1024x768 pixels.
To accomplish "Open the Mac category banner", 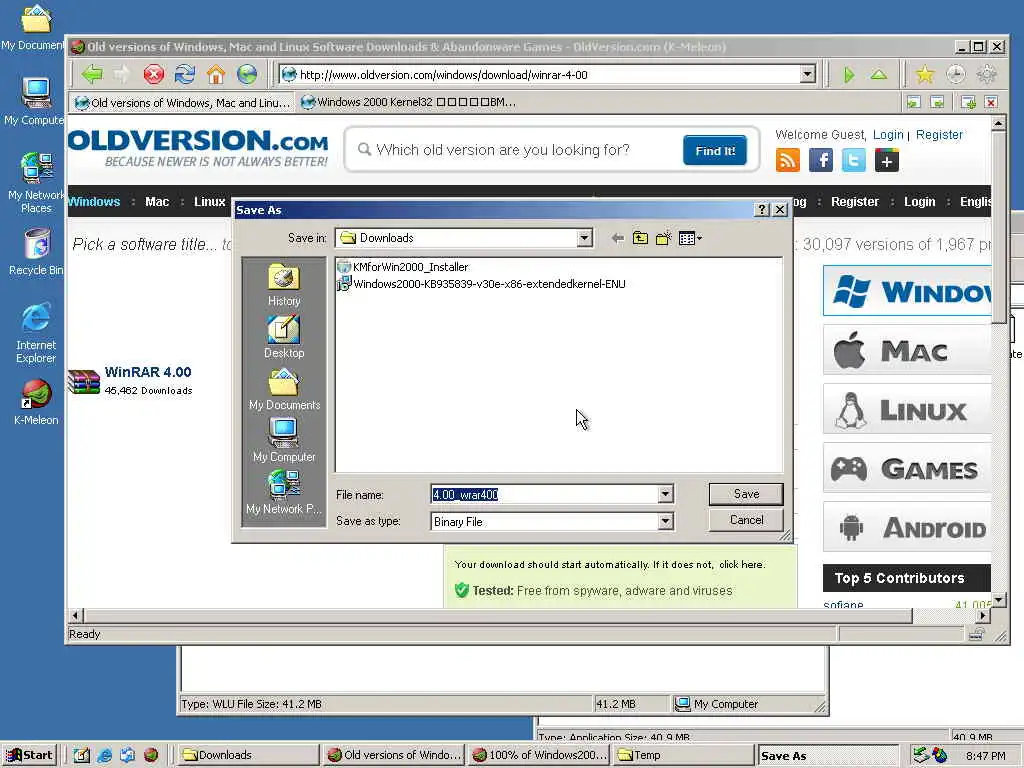I will (x=907, y=351).
